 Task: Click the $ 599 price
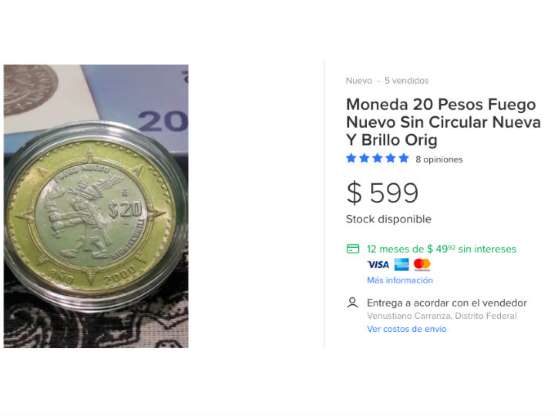382,193
